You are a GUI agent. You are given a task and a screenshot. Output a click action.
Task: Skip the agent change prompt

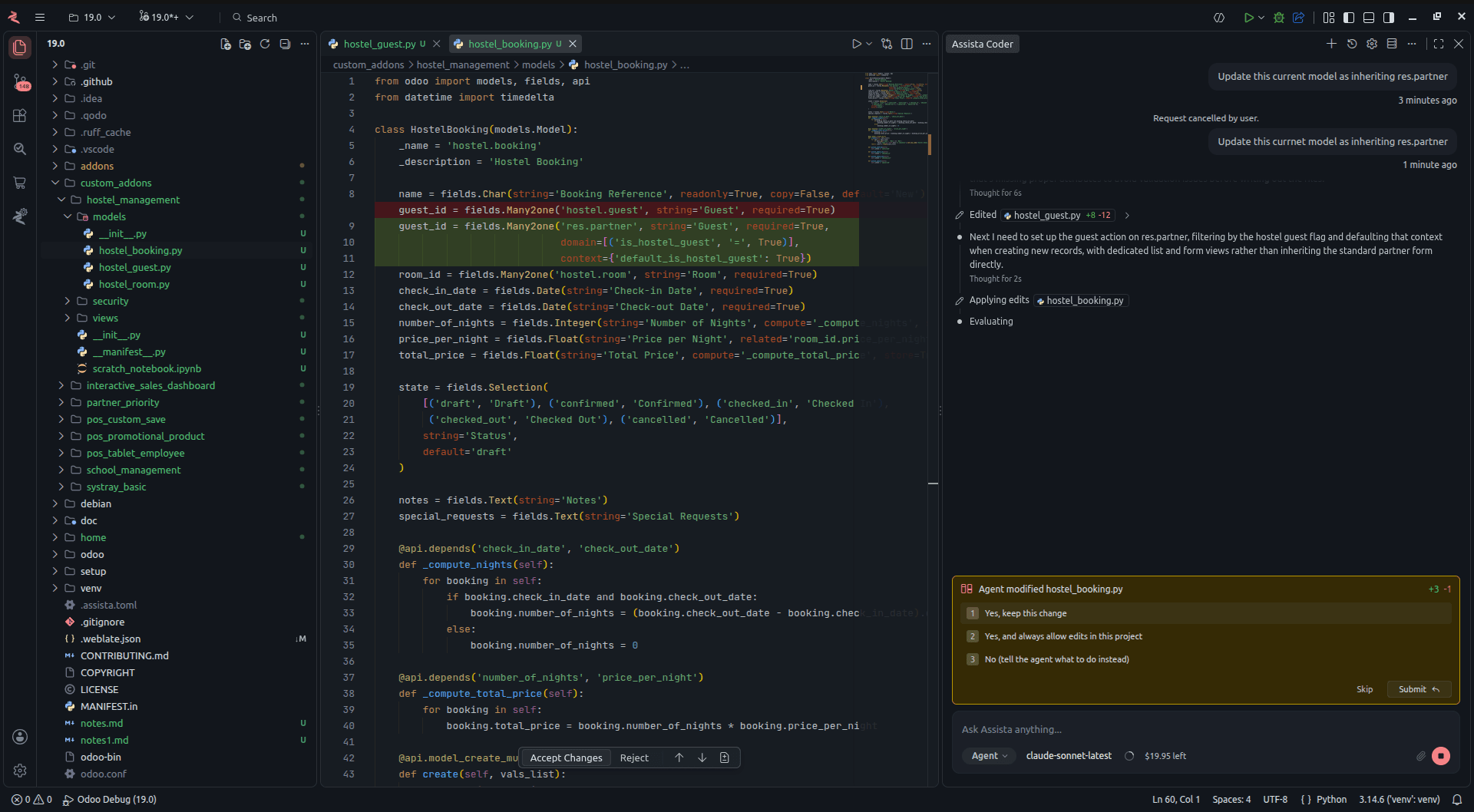point(1364,689)
